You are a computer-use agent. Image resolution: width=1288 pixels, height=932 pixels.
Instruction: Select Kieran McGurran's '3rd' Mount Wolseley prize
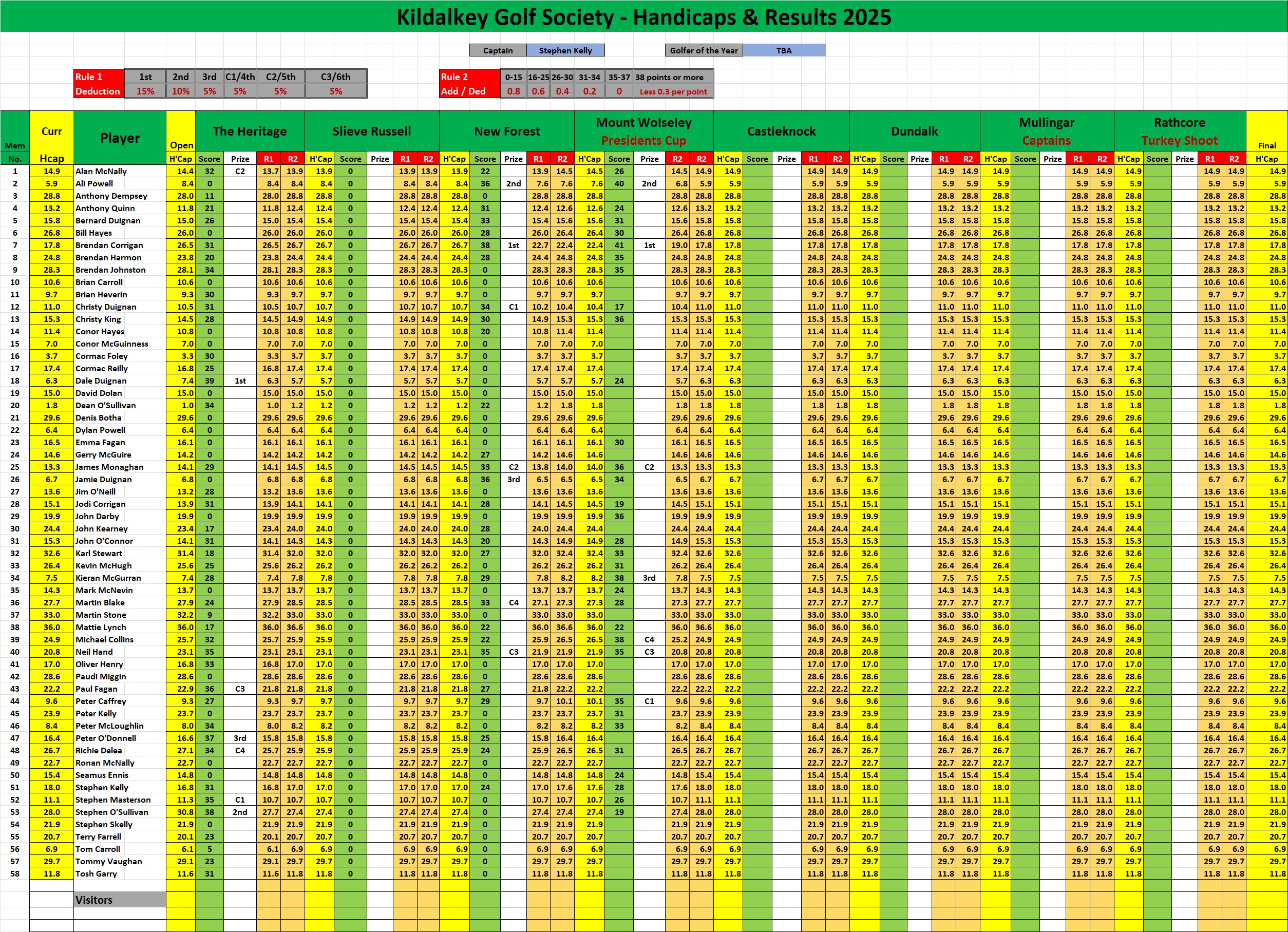click(649, 578)
